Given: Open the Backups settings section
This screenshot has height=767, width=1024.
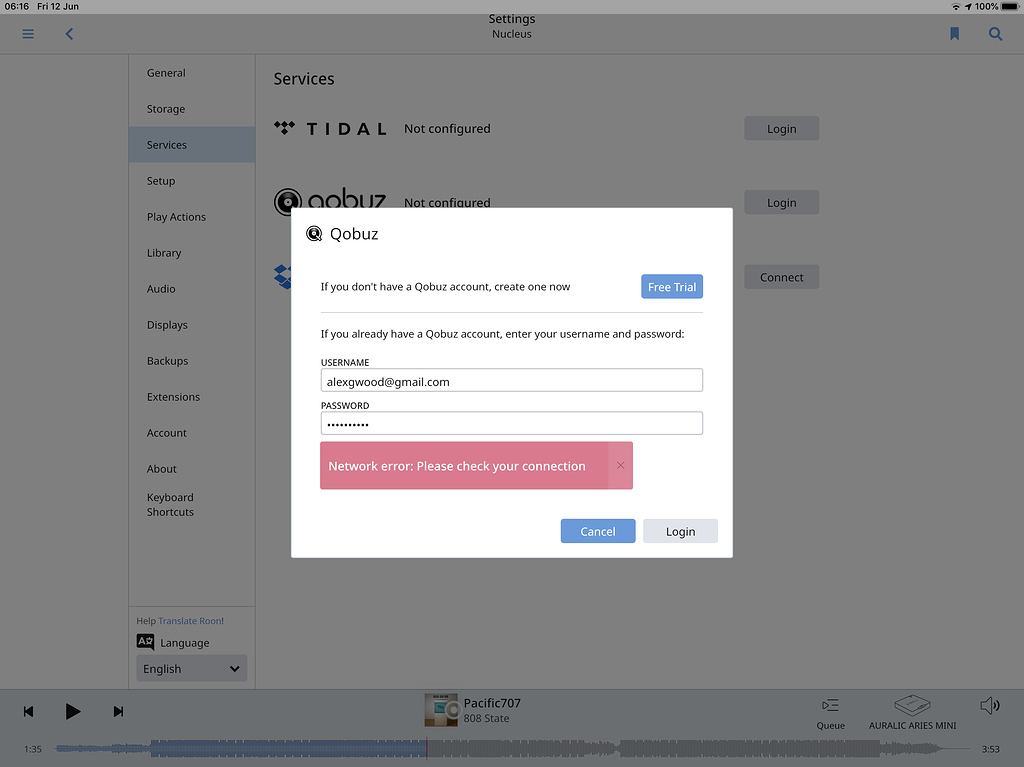Looking at the screenshot, I should click(166, 360).
